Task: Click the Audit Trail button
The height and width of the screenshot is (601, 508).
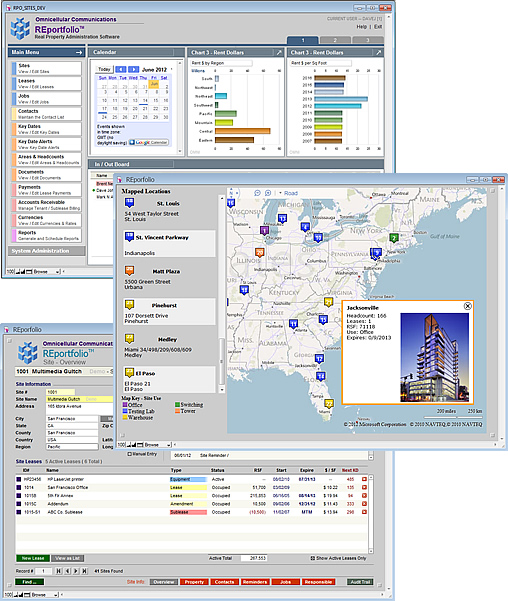Action: (x=360, y=582)
